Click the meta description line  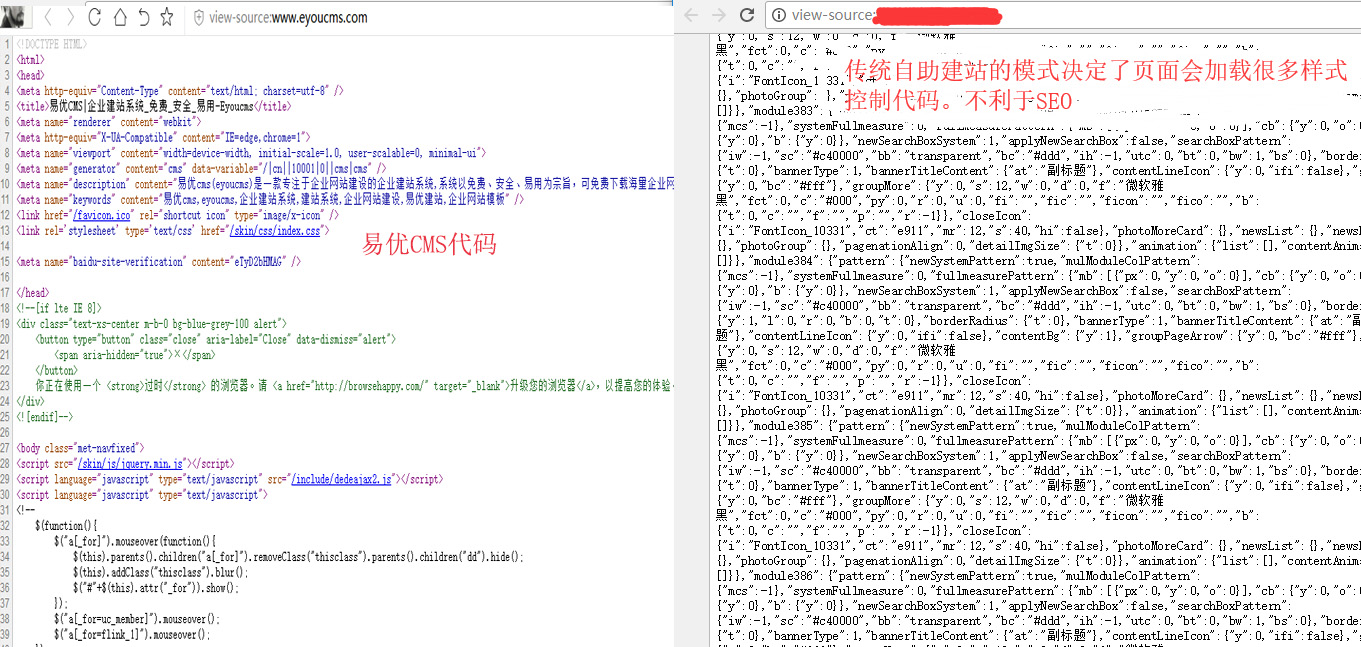tap(345, 184)
